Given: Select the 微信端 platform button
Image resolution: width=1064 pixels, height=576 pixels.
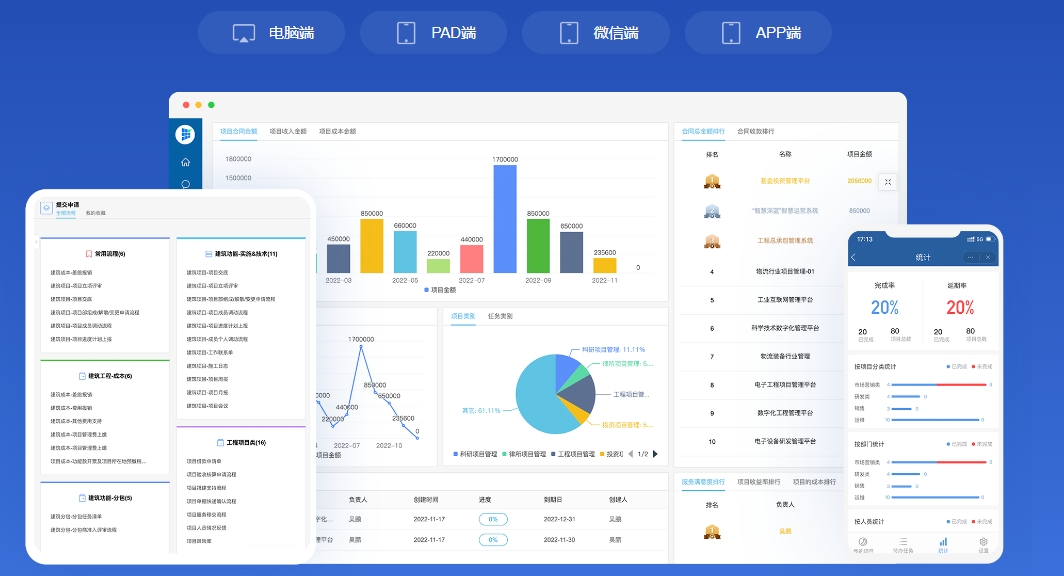Looking at the screenshot, I should pos(596,33).
